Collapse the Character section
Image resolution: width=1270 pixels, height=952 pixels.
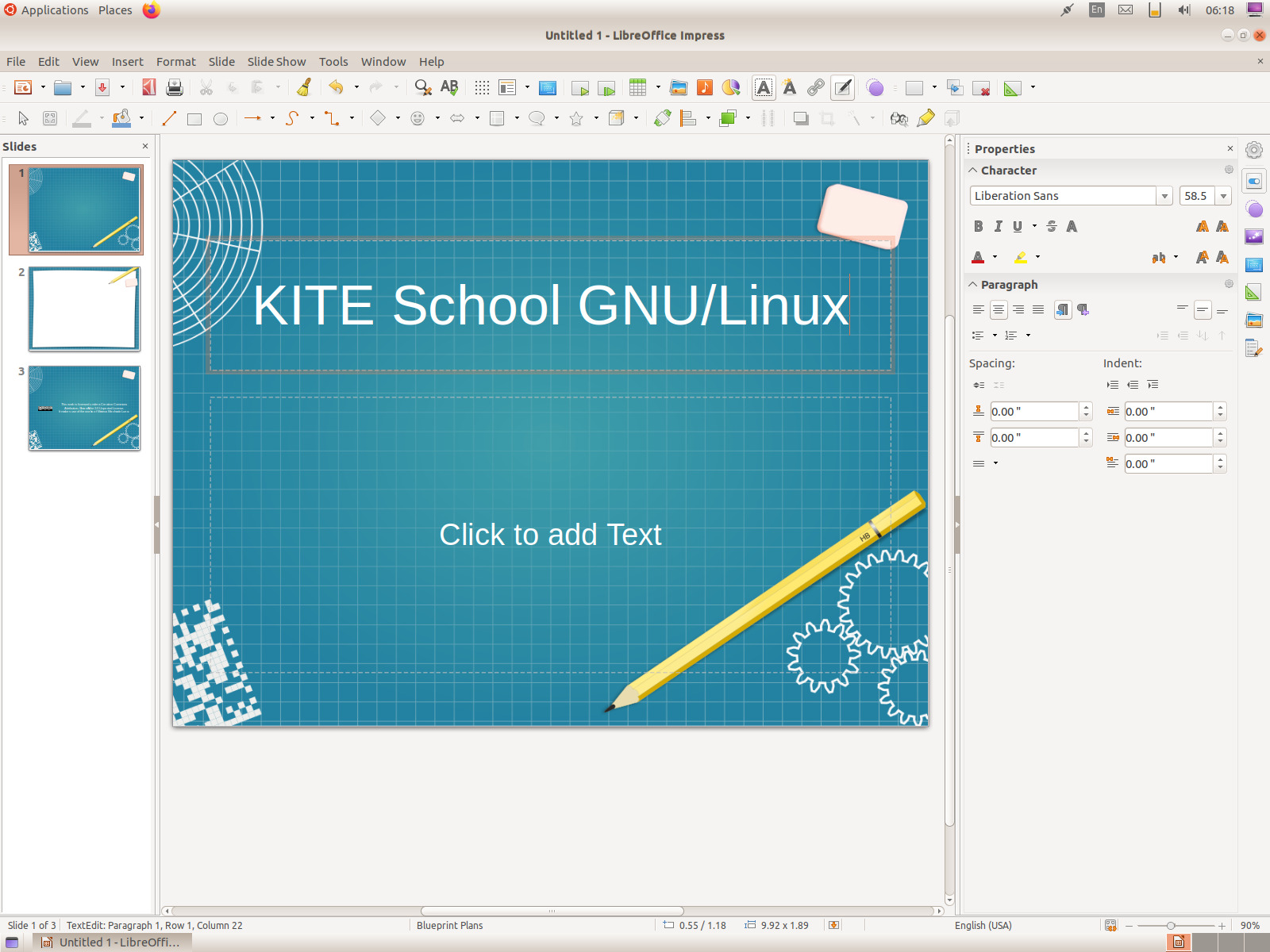(x=973, y=170)
